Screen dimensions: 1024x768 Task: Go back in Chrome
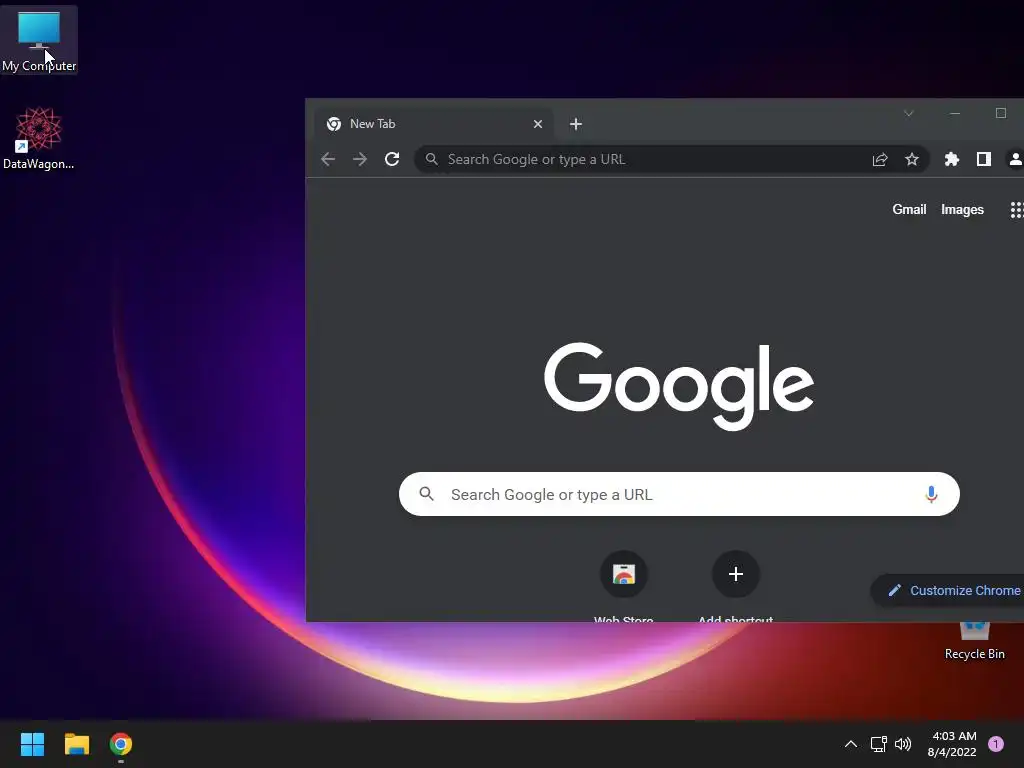(328, 159)
